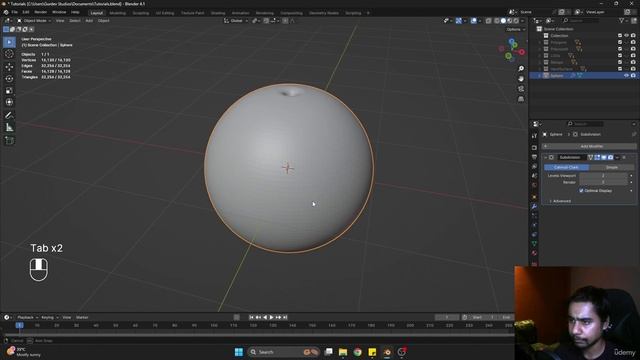Collapse the Subdivision modifier panel
The image size is (640, 360).
coord(545,157)
